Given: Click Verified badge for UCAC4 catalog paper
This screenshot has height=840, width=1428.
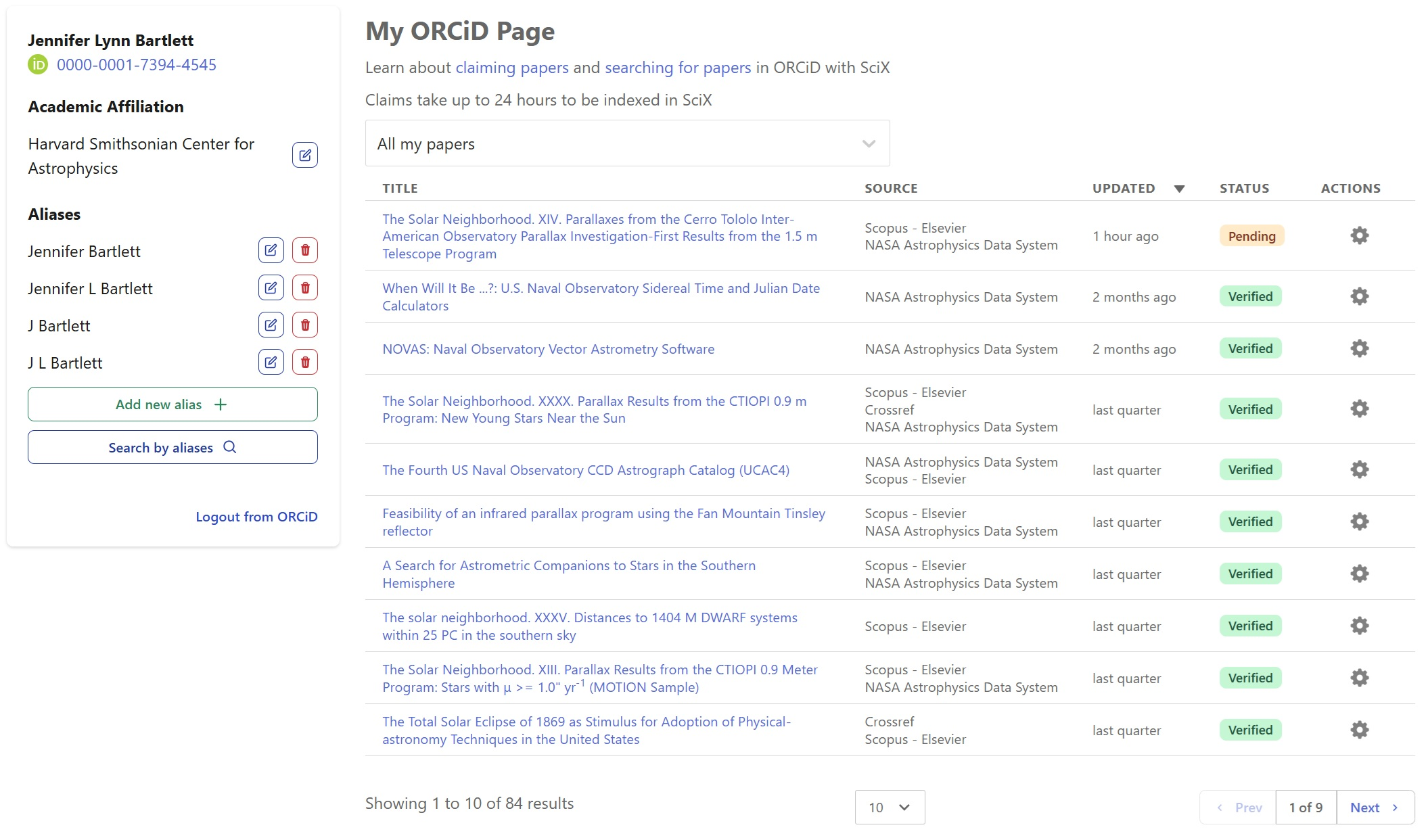Looking at the screenshot, I should [1250, 469].
